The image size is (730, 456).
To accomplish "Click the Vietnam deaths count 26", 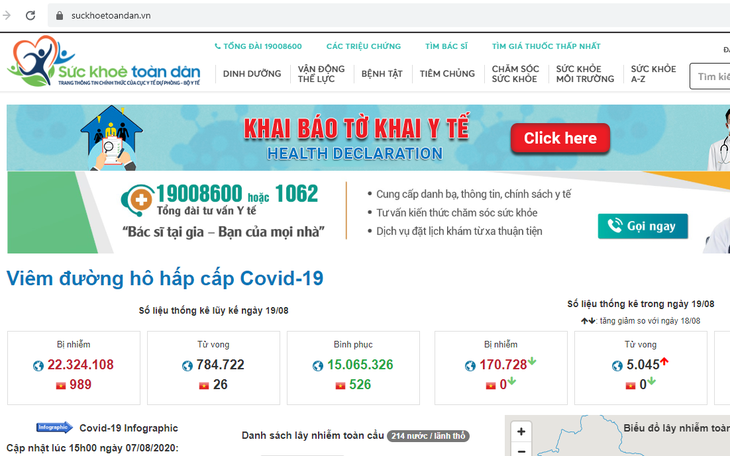I will click(x=220, y=385).
